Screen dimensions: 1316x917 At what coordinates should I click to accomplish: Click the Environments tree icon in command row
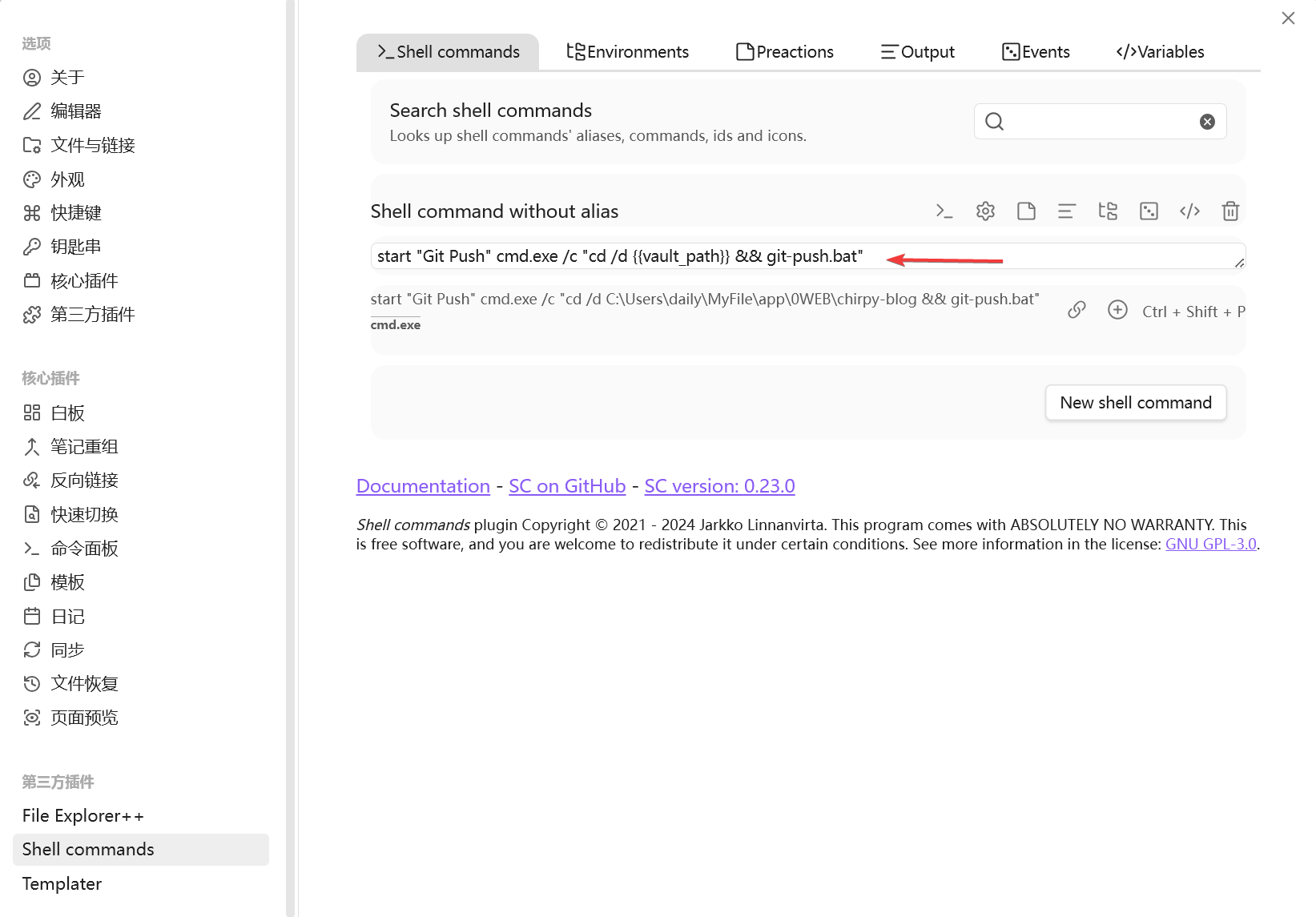pos(1108,211)
